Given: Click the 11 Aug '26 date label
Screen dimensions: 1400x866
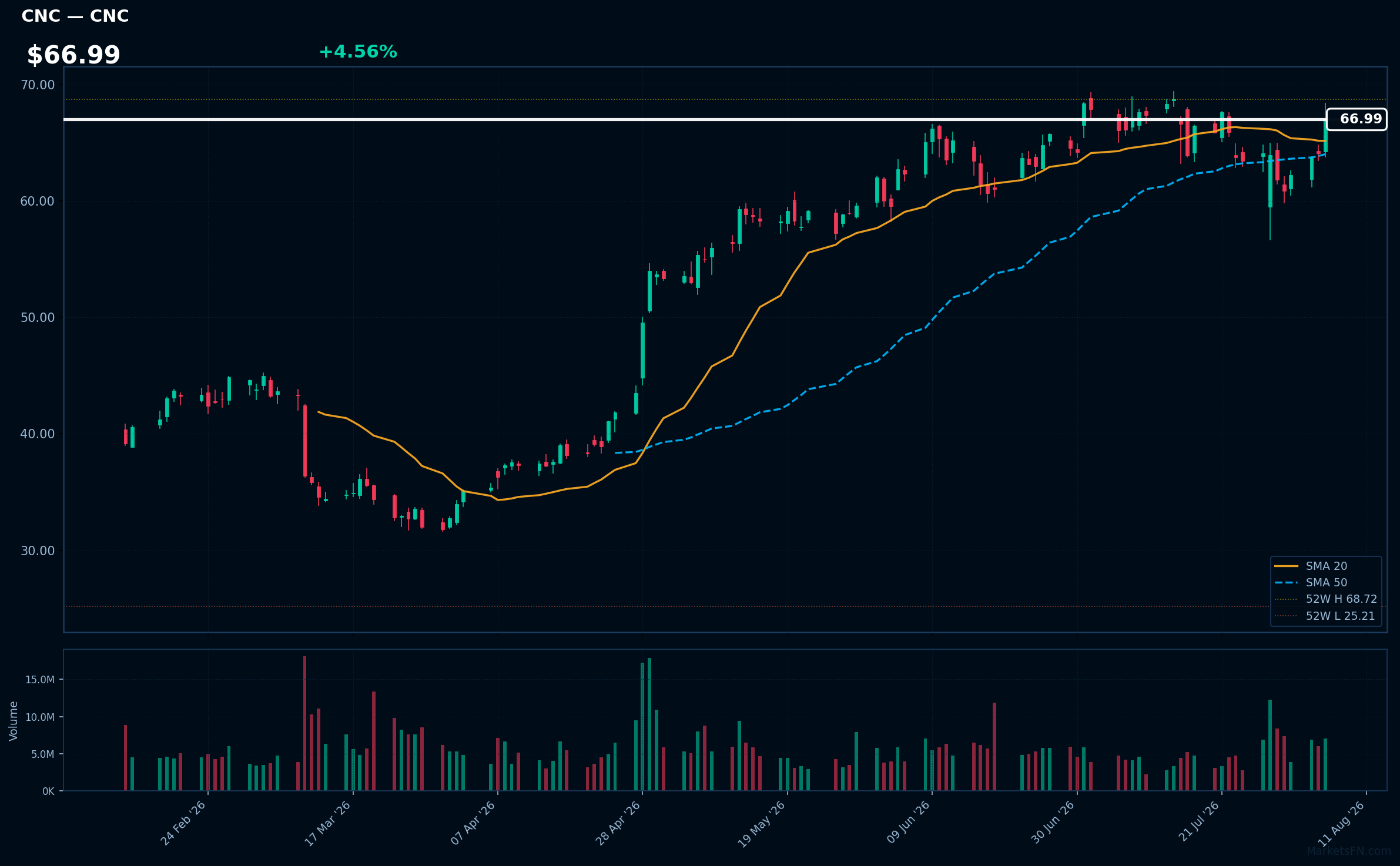Looking at the screenshot, I should [x=1342, y=823].
